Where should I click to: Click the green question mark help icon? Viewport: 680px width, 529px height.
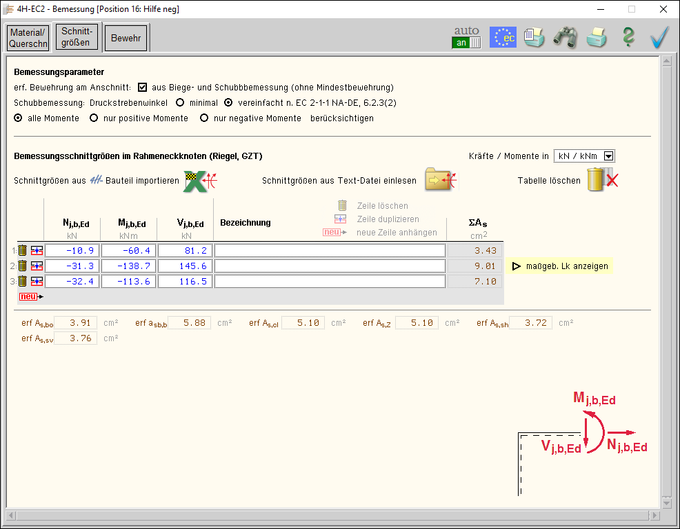click(628, 37)
